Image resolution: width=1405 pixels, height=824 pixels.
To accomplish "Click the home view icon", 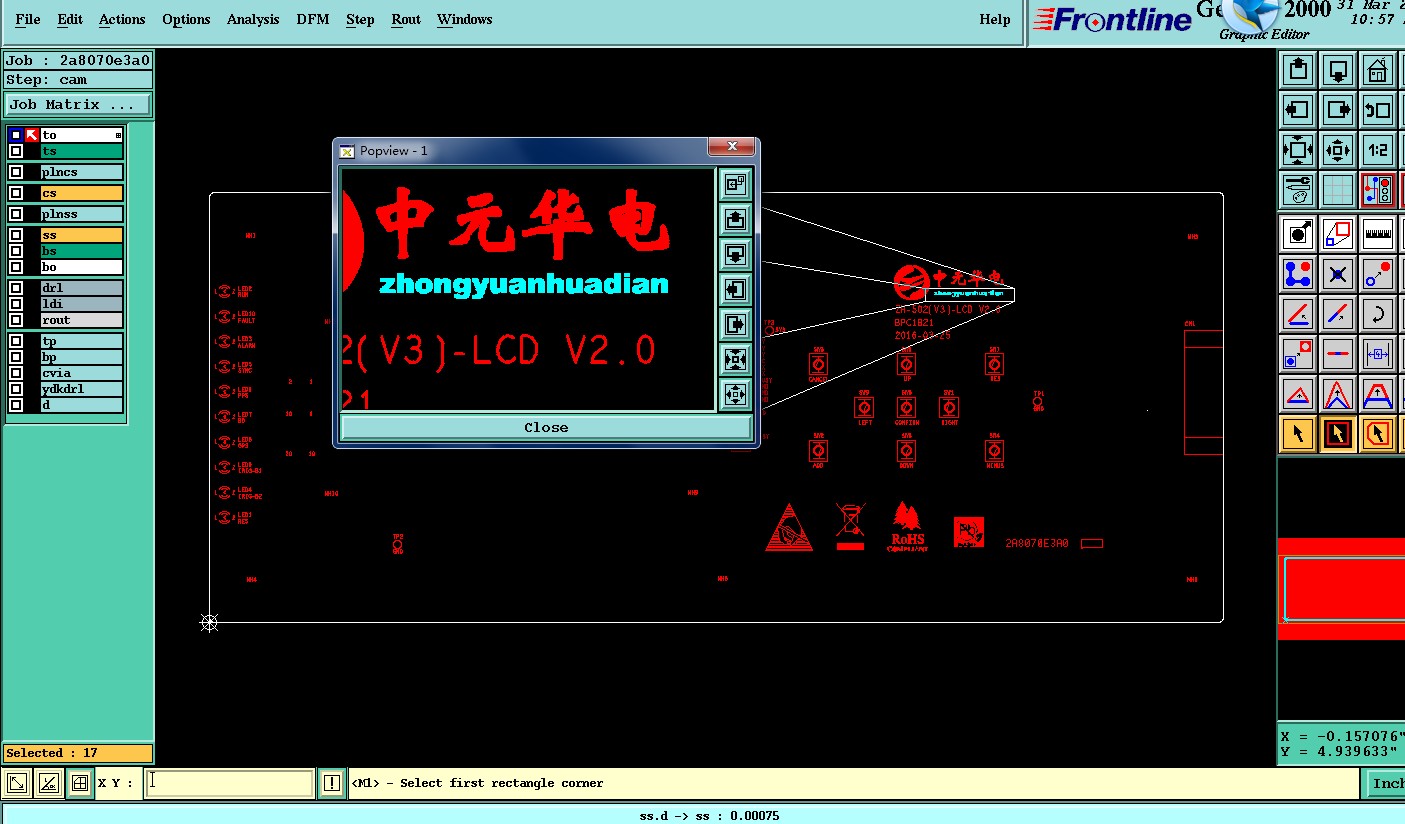I will [x=1378, y=70].
